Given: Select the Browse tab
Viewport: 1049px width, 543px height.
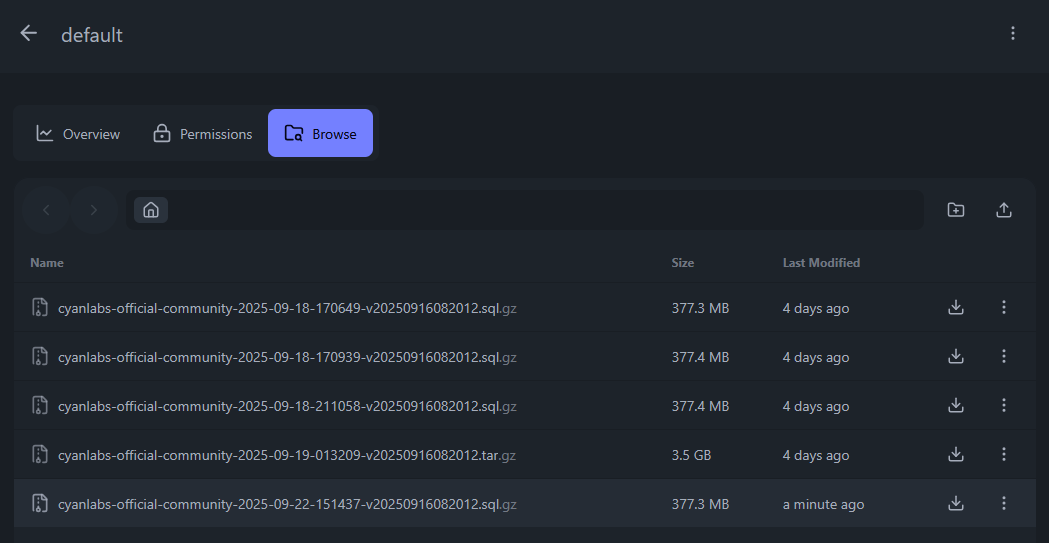Looking at the screenshot, I should pyautogui.click(x=320, y=134).
